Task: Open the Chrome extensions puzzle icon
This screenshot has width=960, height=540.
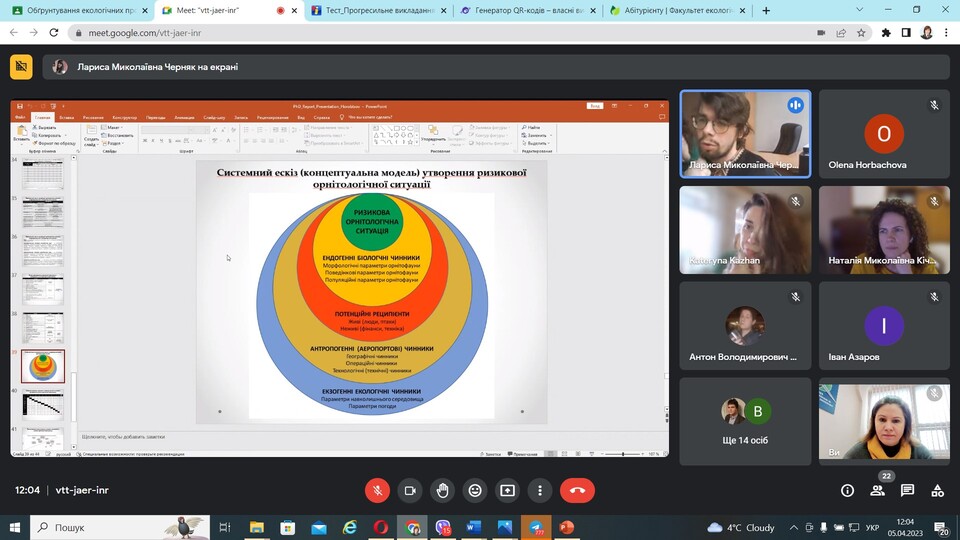Action: coord(886,32)
